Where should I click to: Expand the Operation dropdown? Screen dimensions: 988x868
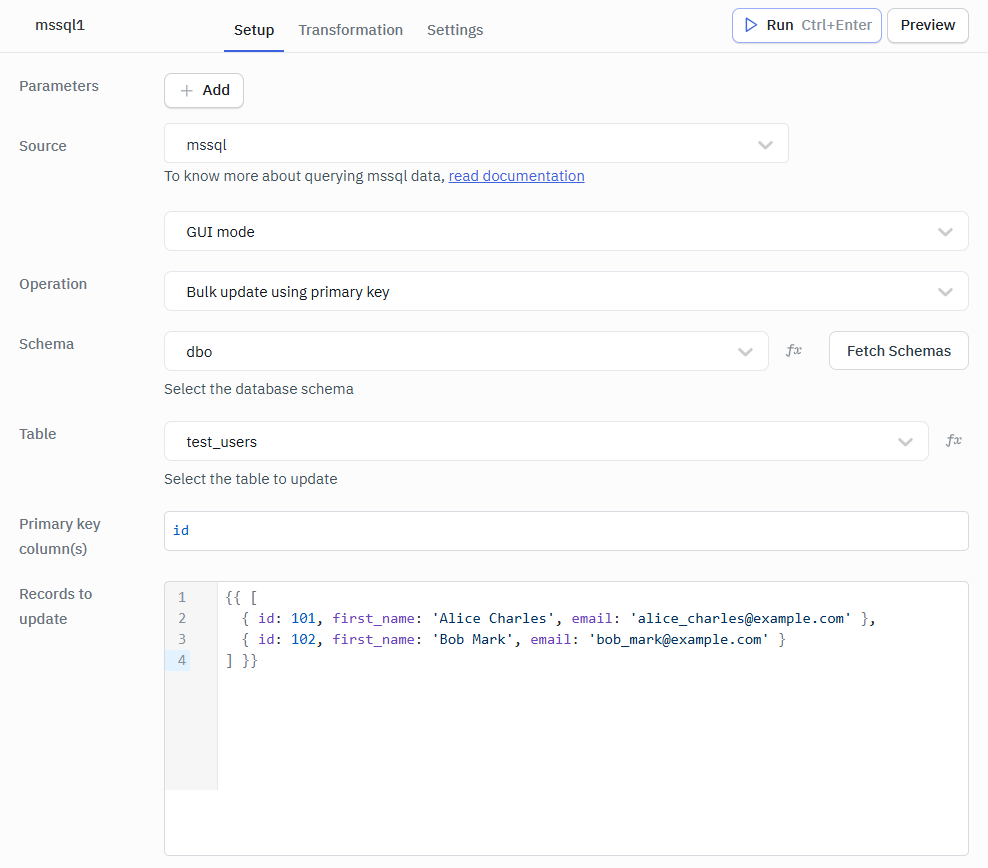click(566, 291)
